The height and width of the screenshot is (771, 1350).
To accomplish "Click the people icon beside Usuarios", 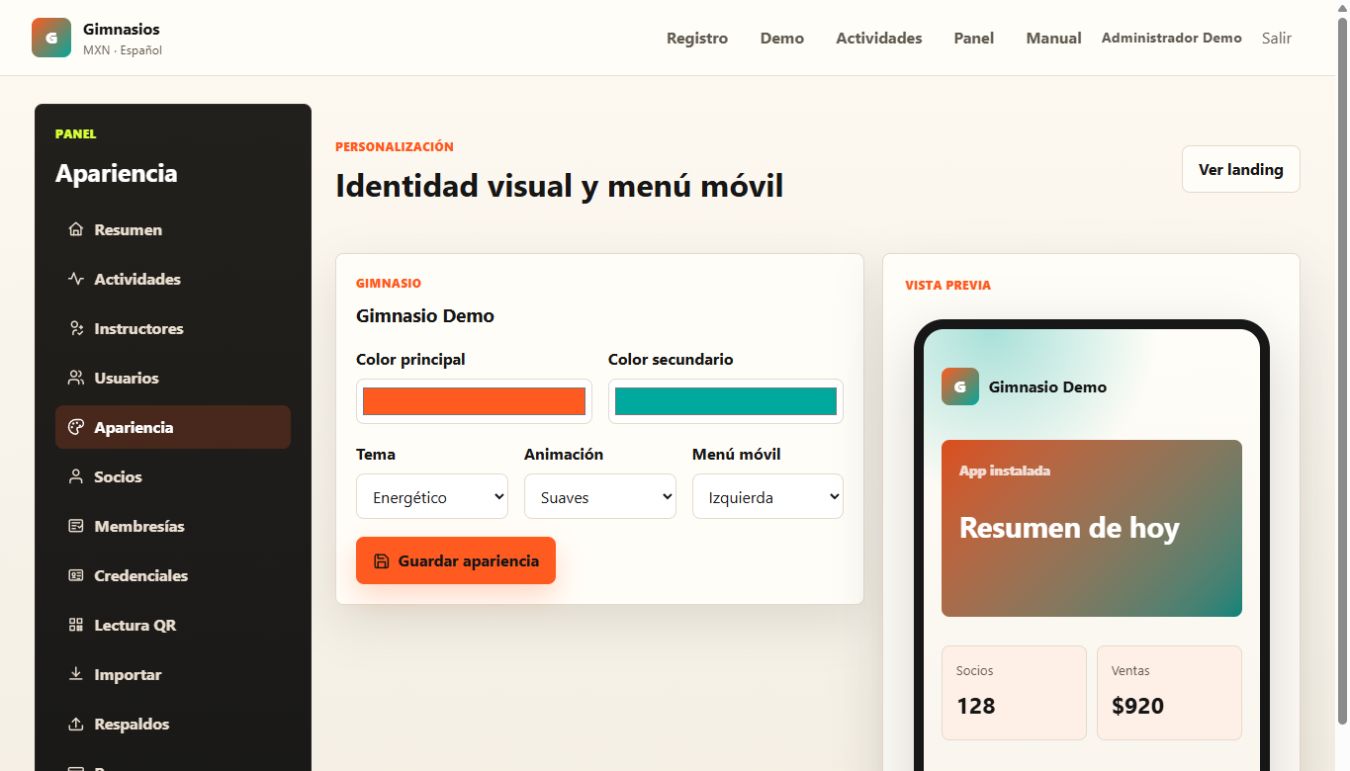I will tap(76, 378).
